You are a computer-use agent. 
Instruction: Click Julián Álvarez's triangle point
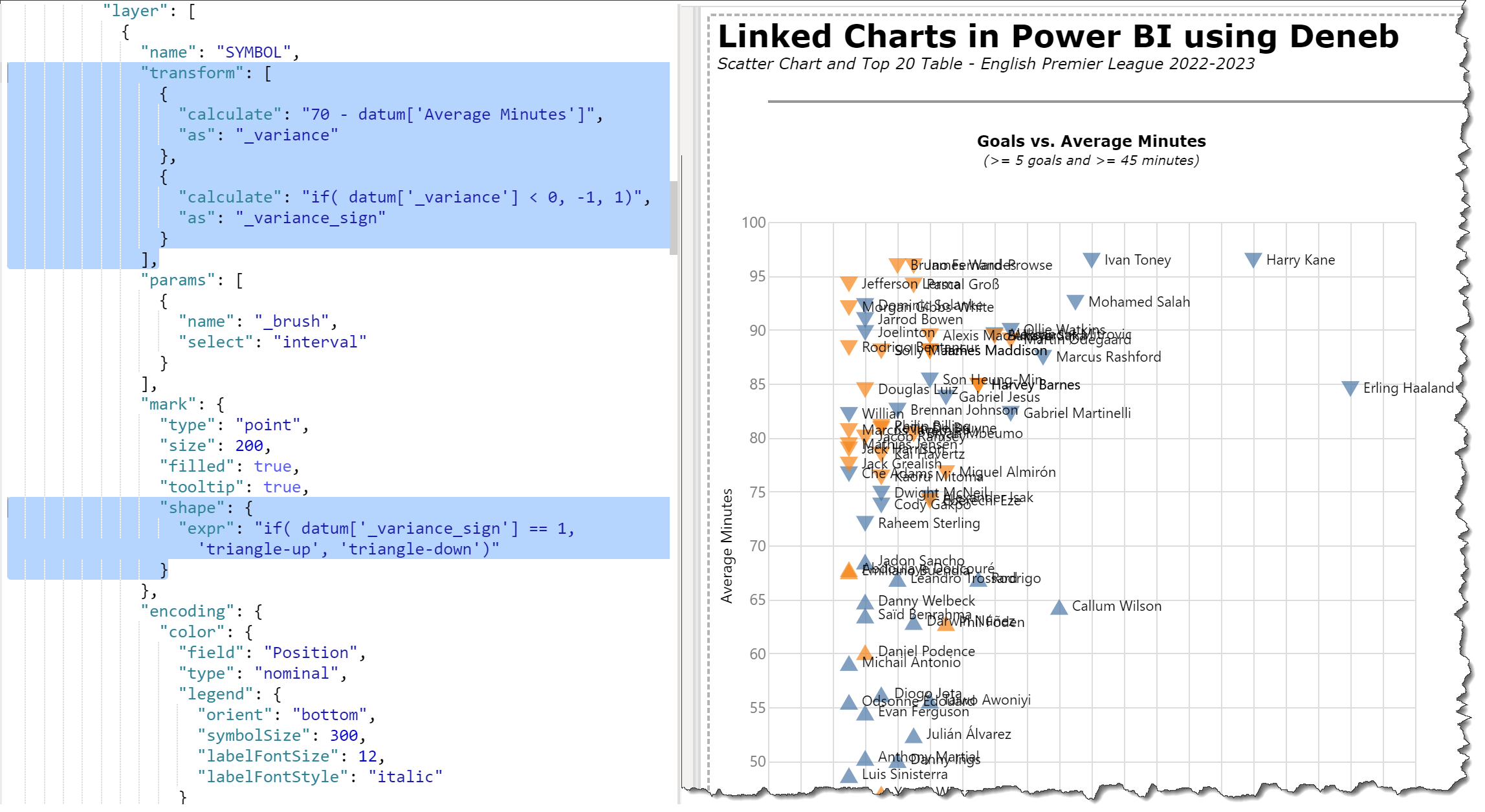[913, 735]
